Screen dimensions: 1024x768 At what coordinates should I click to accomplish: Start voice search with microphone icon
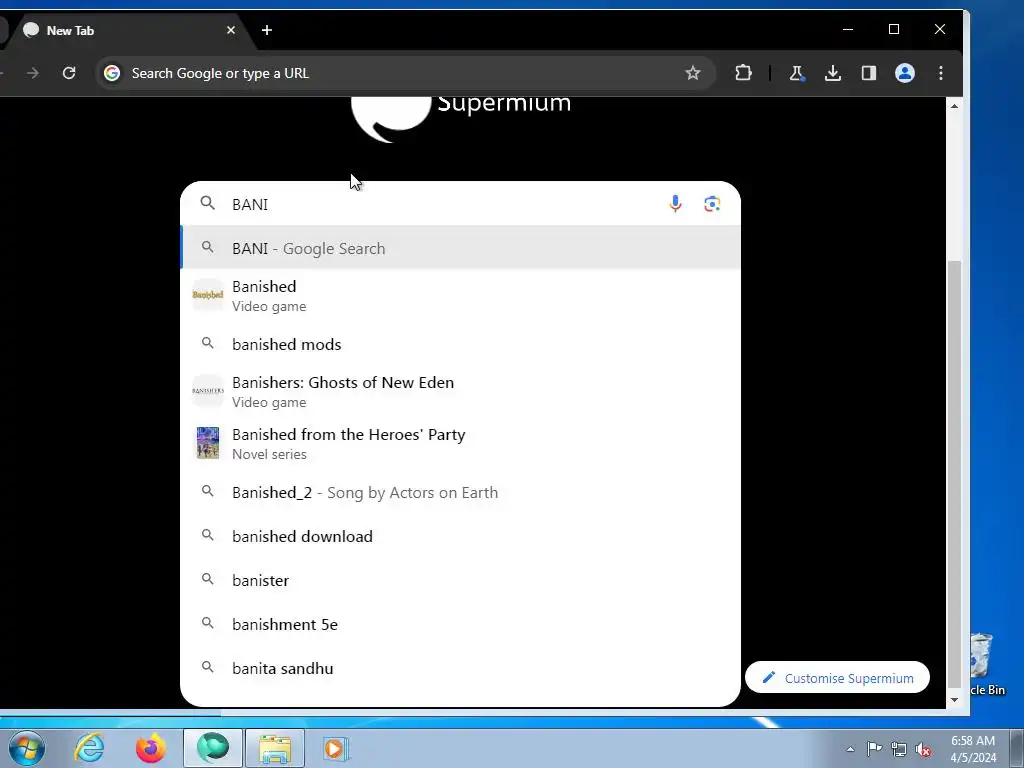coord(675,204)
